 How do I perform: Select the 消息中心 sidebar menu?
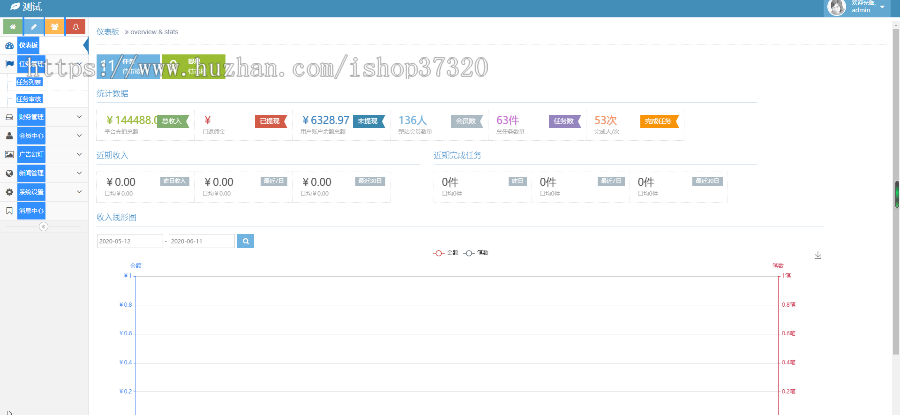pos(44,211)
